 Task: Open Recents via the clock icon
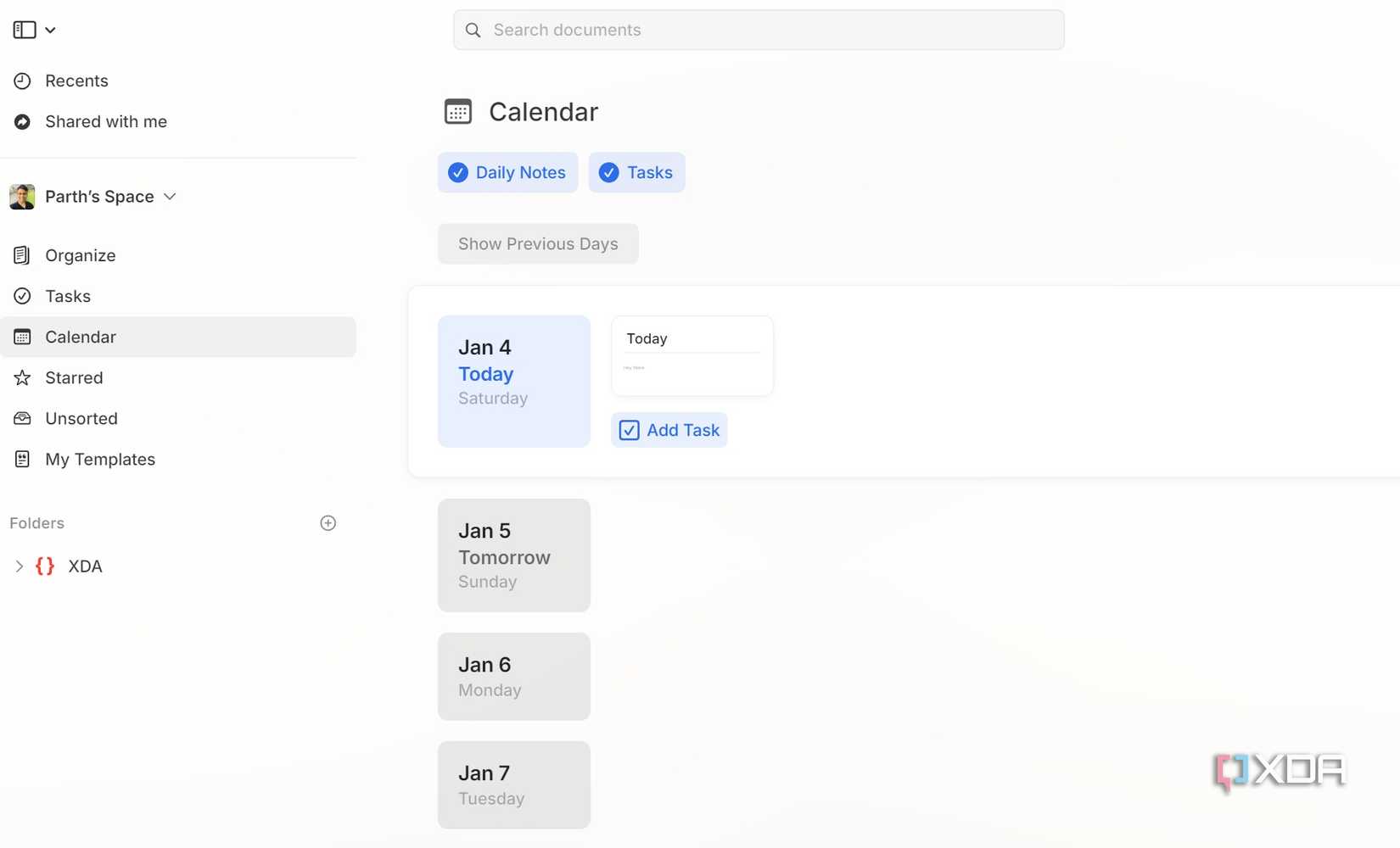[x=22, y=80]
